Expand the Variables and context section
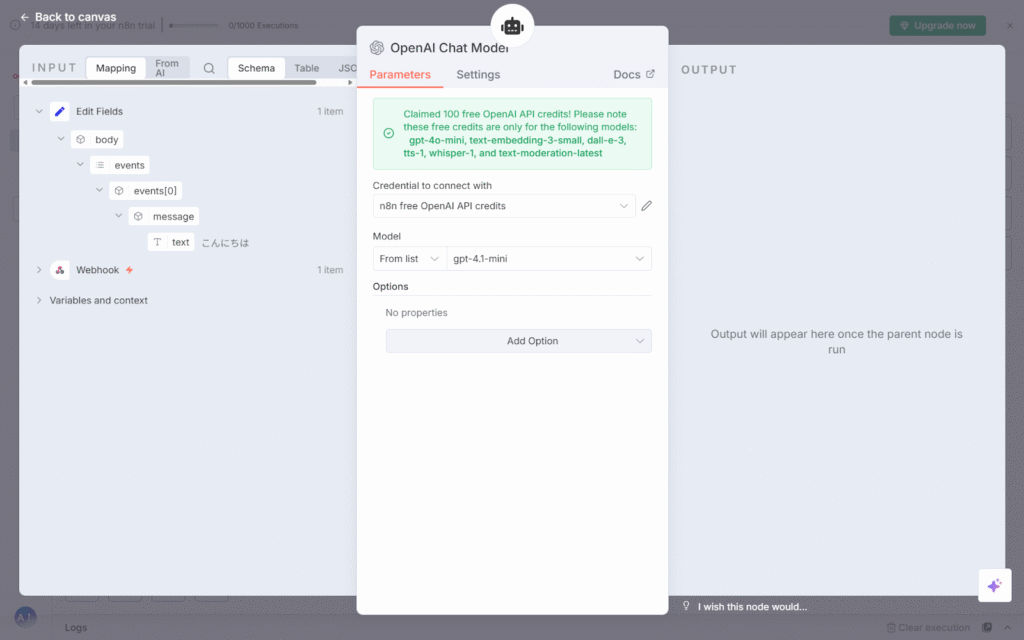 click(x=39, y=300)
